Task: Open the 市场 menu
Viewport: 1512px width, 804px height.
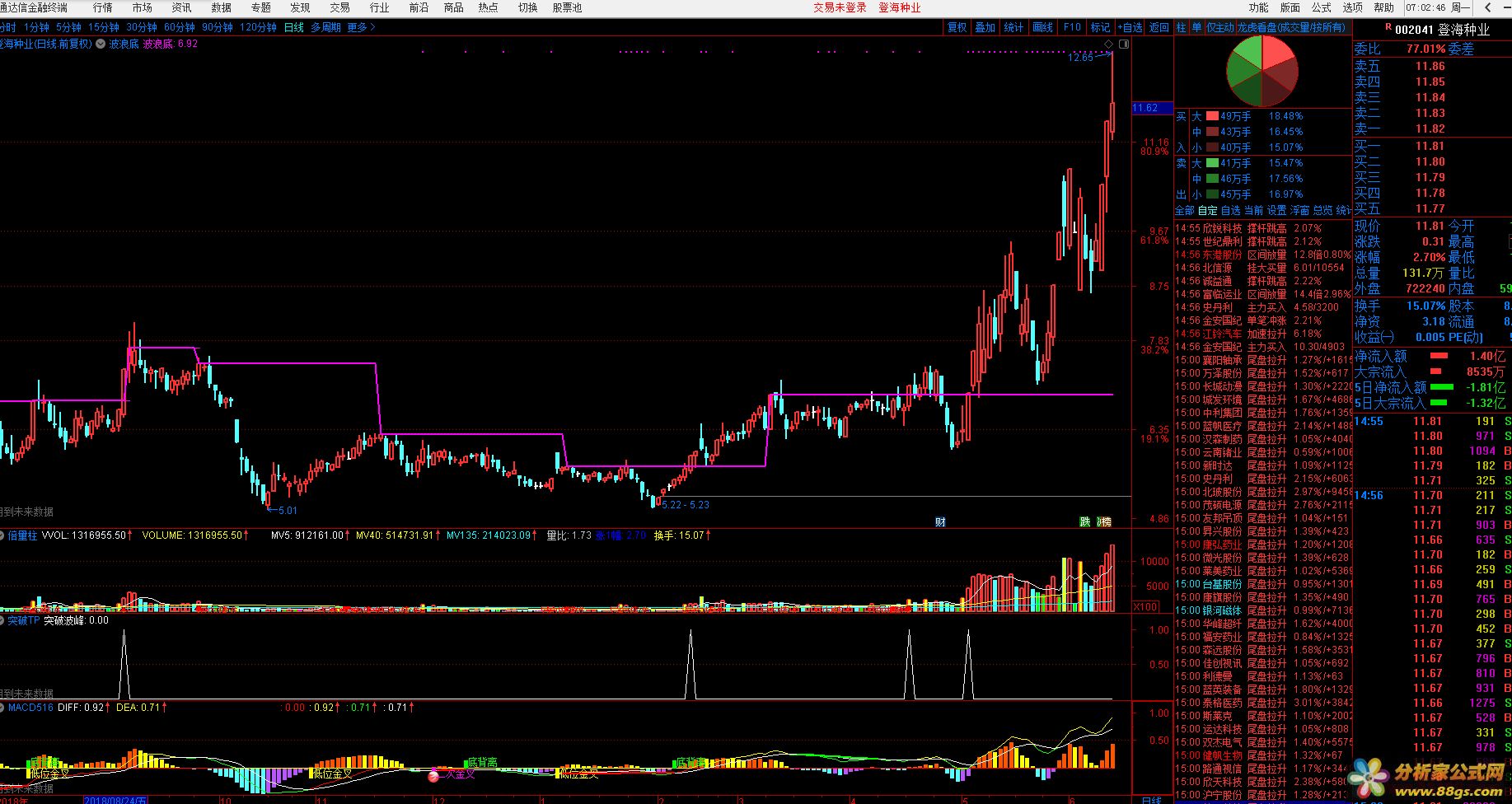Action: (x=142, y=7)
